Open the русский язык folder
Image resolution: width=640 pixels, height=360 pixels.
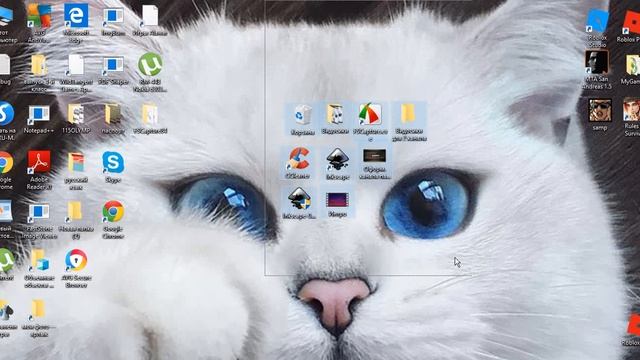[76, 171]
